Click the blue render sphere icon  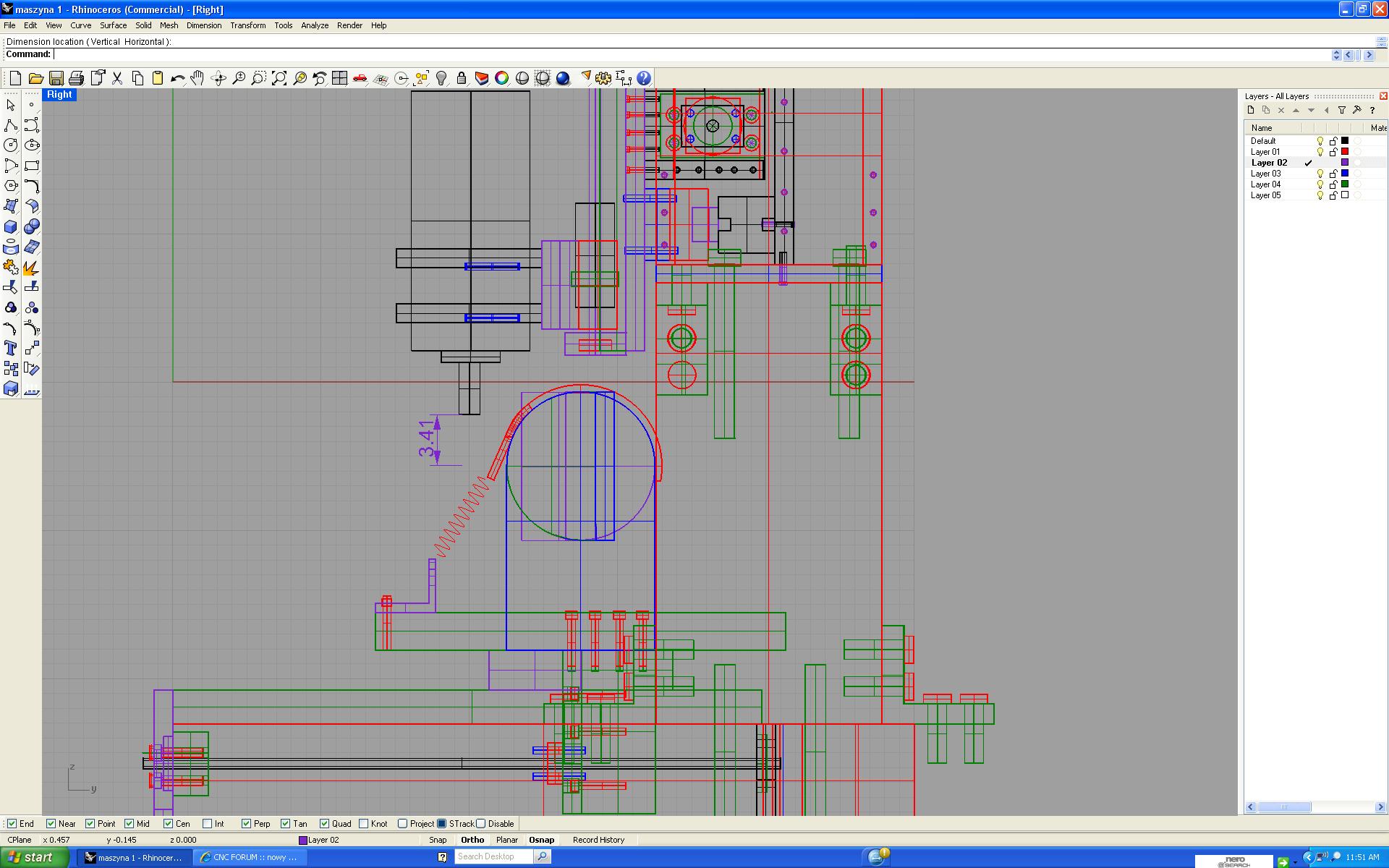pos(562,78)
